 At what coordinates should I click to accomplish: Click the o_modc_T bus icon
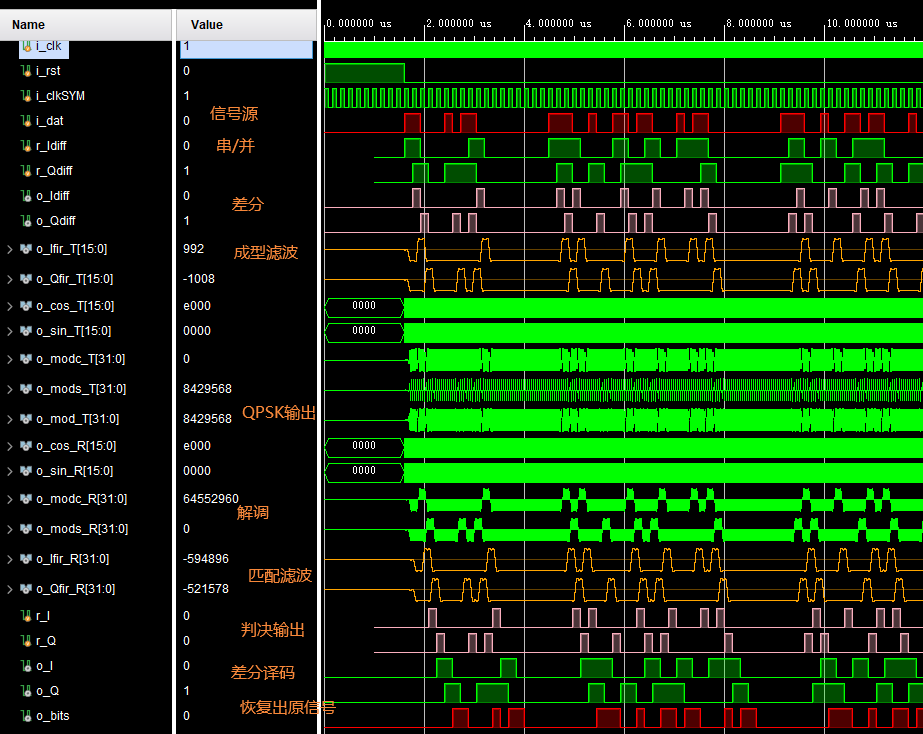(26, 358)
